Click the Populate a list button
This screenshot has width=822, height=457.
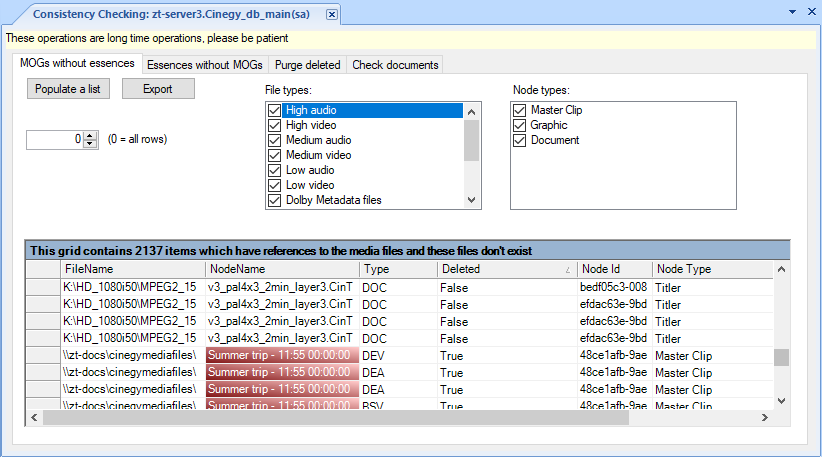(x=68, y=89)
